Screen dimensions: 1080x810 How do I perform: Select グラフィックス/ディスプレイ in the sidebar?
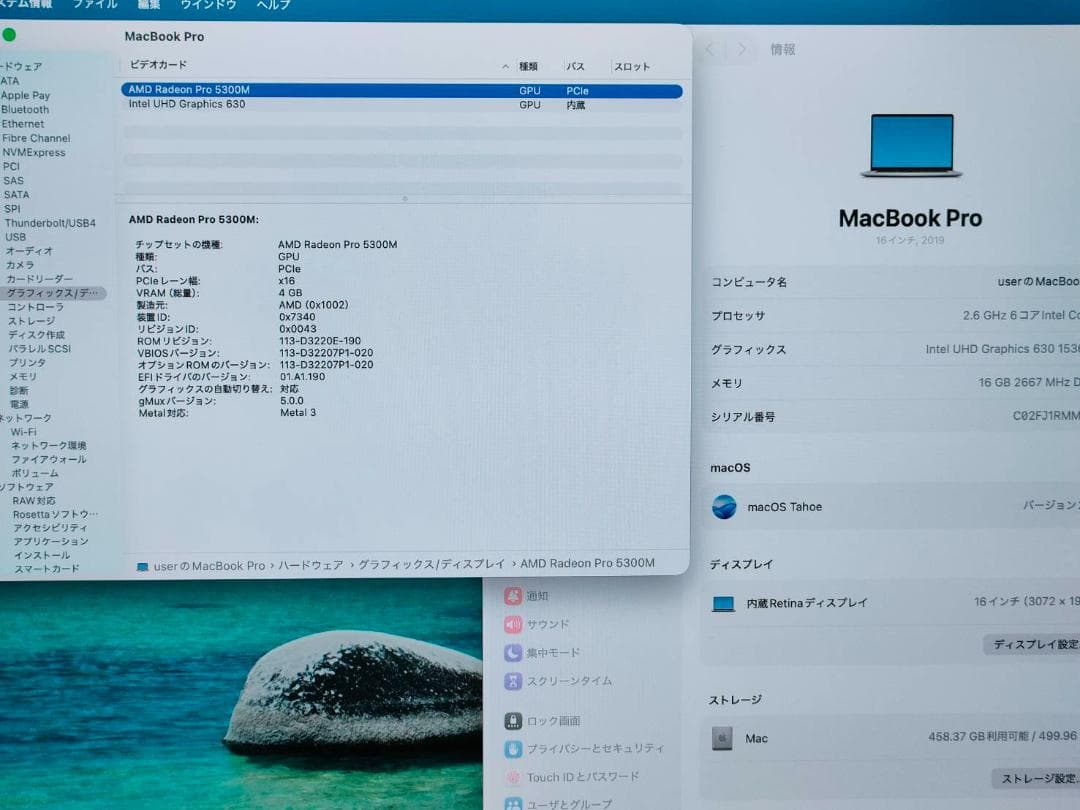[52, 293]
